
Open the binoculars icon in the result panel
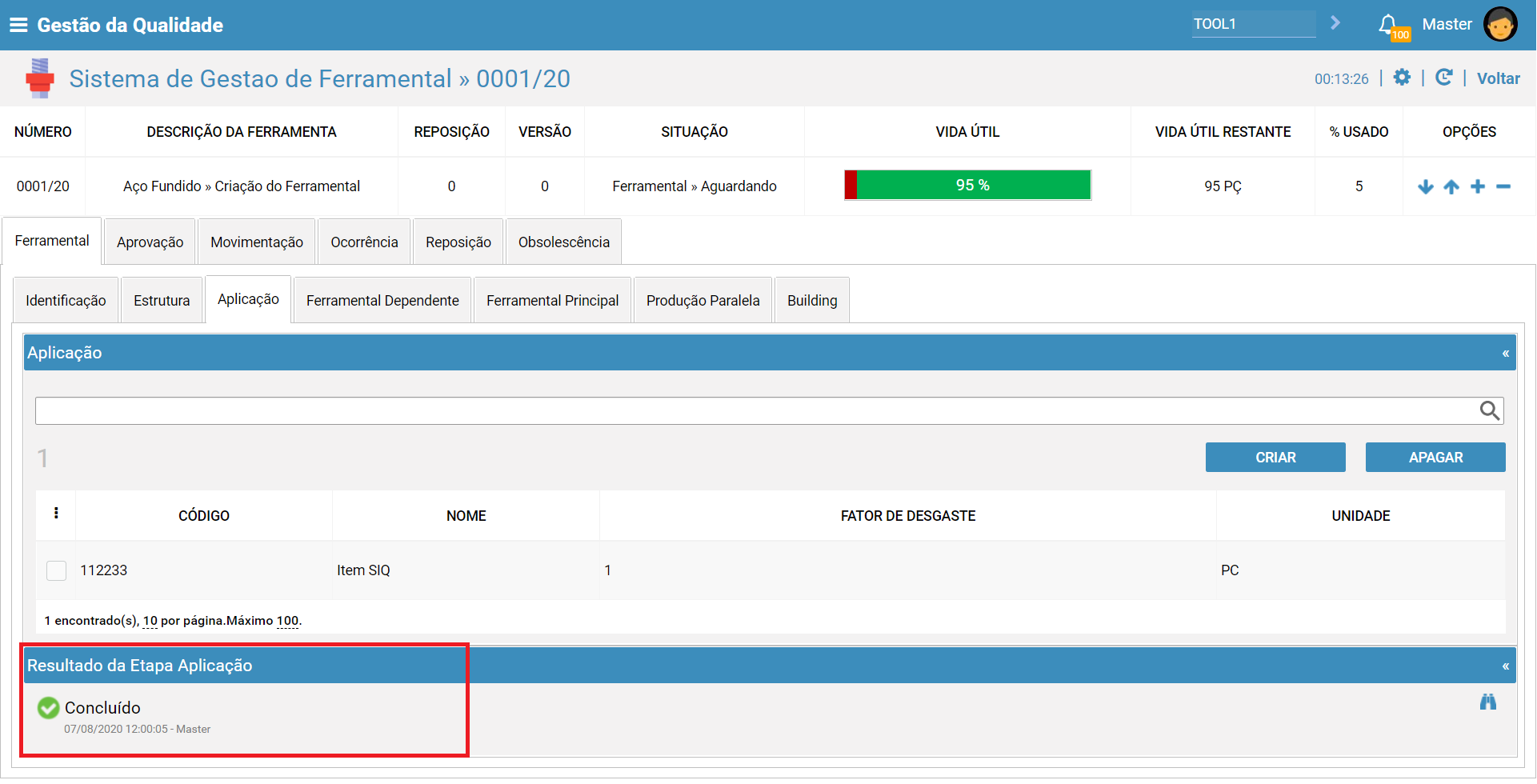point(1488,702)
